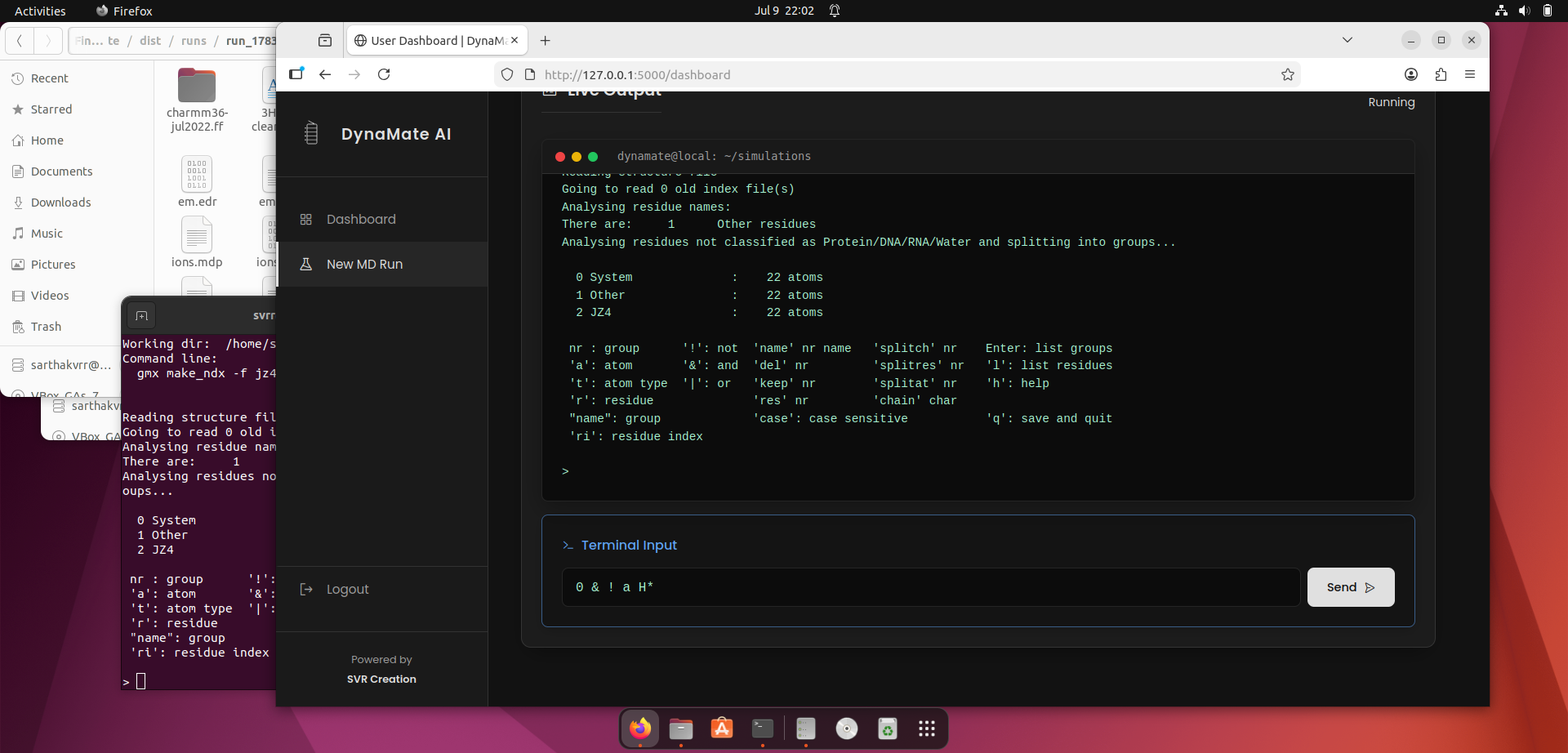
Task: Reload the dashboard page
Action: pyautogui.click(x=384, y=74)
